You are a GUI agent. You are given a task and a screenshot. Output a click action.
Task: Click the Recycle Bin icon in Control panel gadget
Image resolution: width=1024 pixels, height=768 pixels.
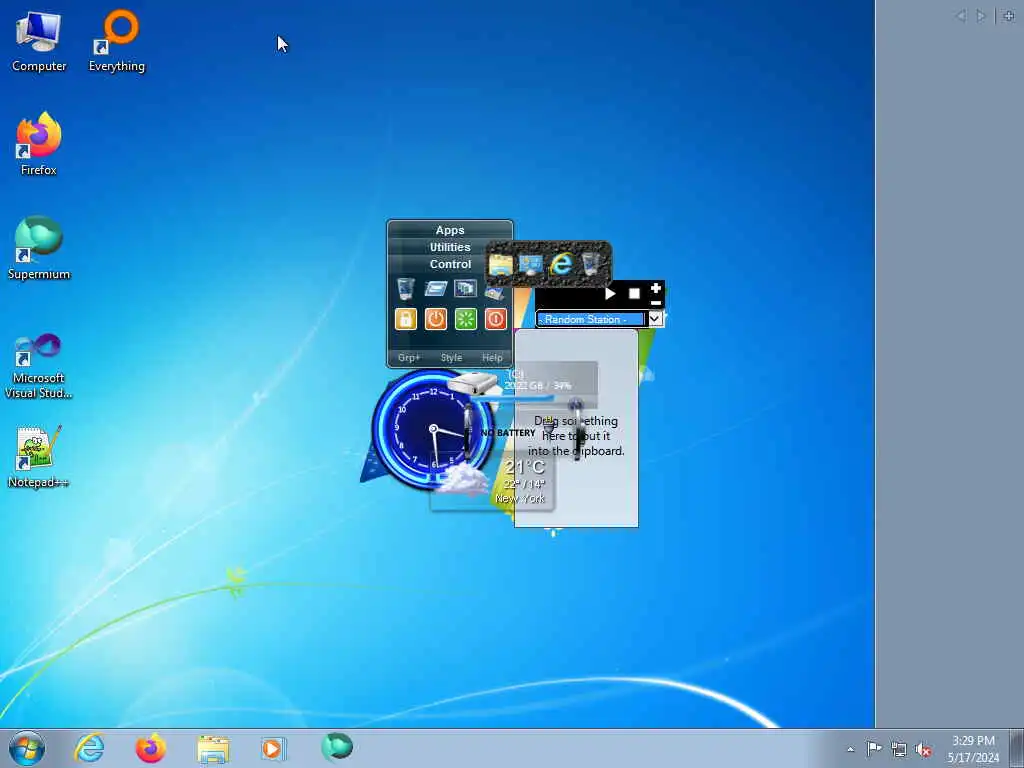coord(406,289)
